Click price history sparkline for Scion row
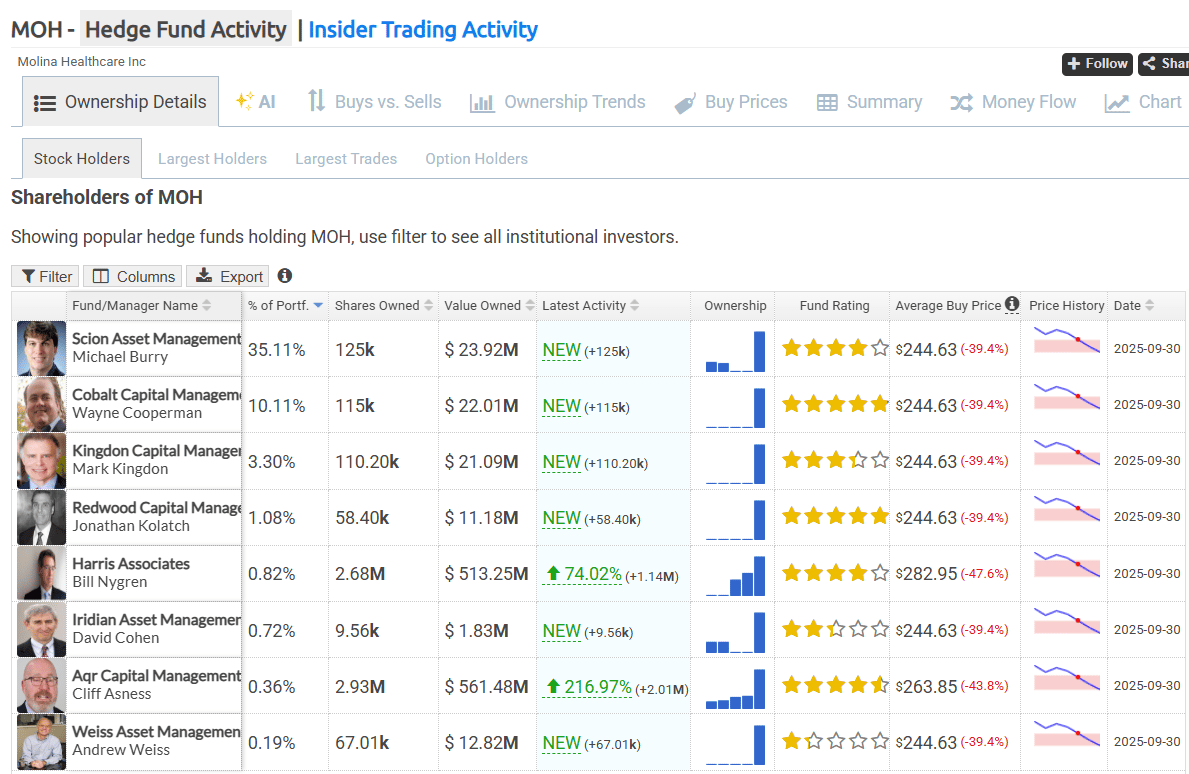Screen dimensions: 1189x774 pos(1066,340)
